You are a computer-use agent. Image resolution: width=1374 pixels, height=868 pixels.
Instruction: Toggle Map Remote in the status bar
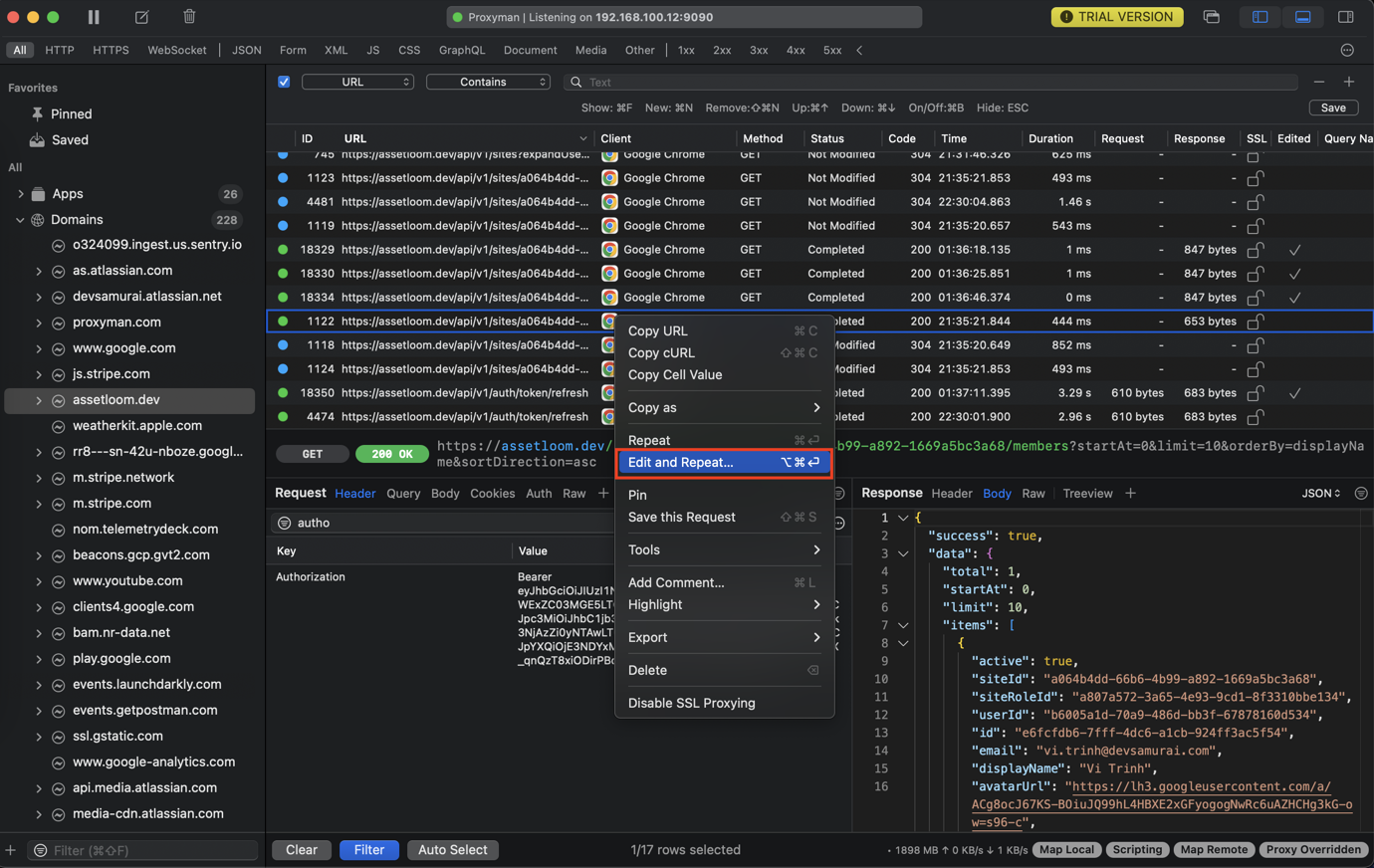(1214, 850)
